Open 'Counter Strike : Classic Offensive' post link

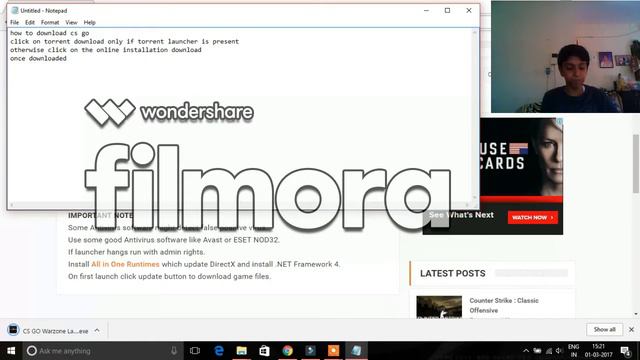coord(504,305)
